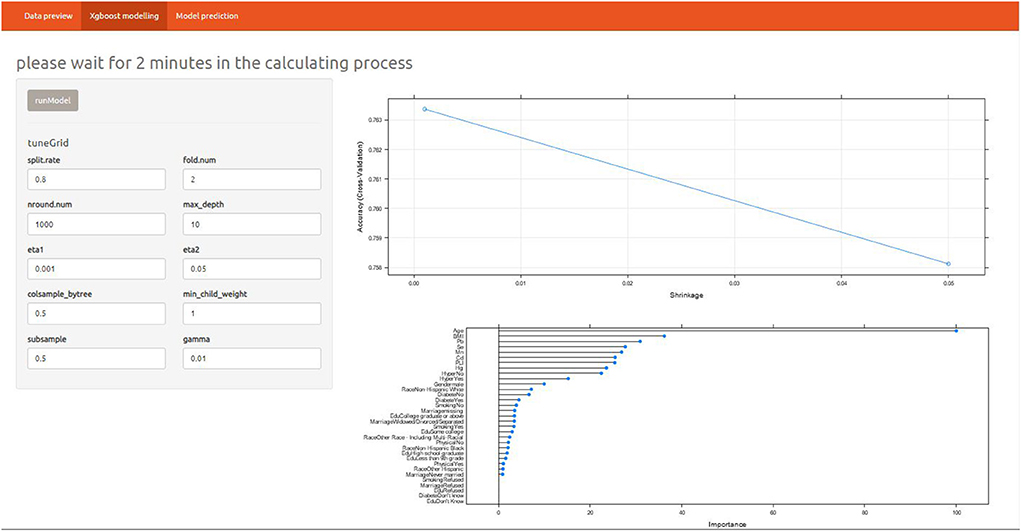Screen dimensions: 1021x531
Task: Click the Importance axis label
Action: [x=727, y=524]
